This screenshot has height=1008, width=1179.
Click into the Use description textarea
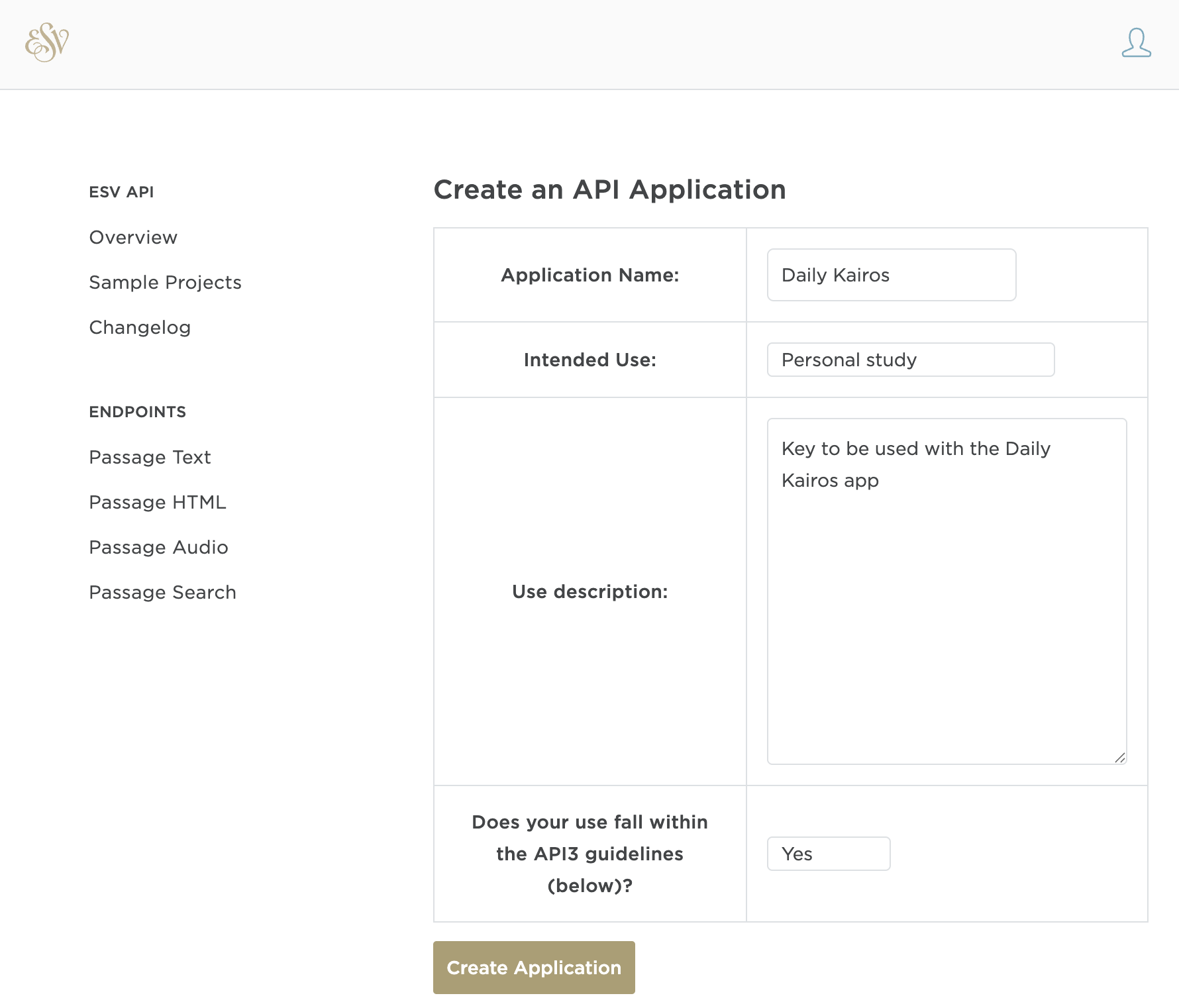tap(947, 591)
